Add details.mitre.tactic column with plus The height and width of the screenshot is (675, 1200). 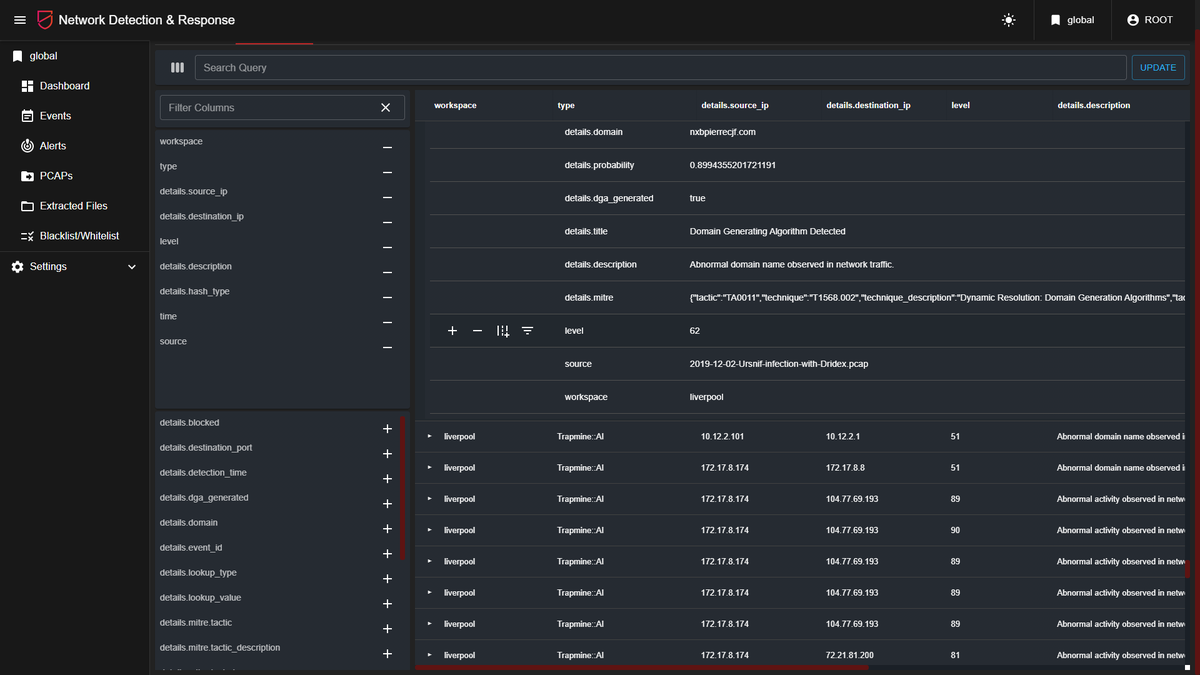pos(387,629)
